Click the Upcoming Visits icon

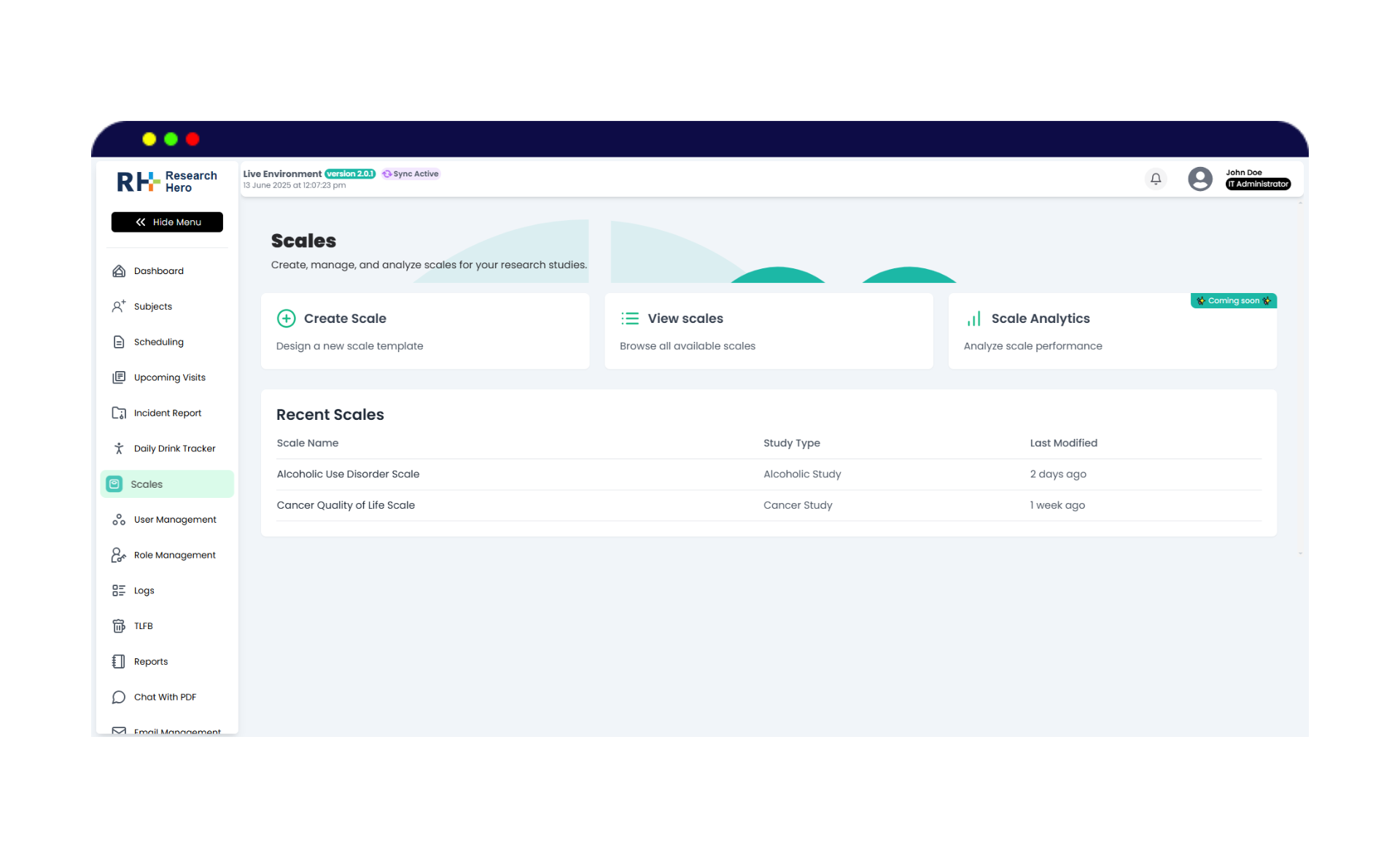tap(119, 378)
